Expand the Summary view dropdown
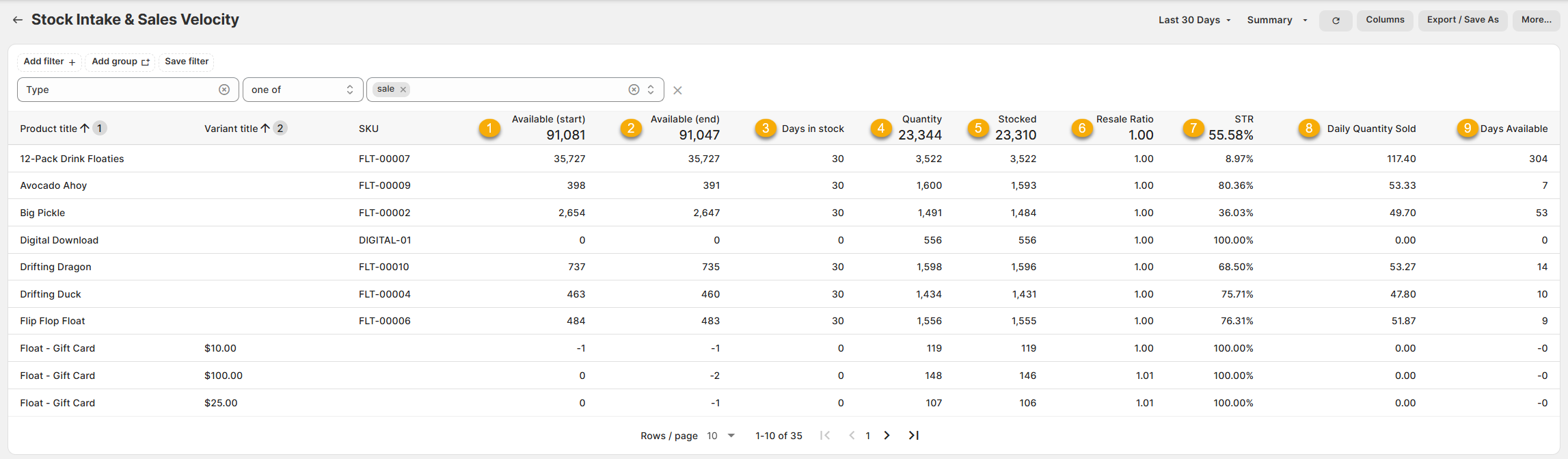Screen dimensions: 1568x459 [1276, 20]
